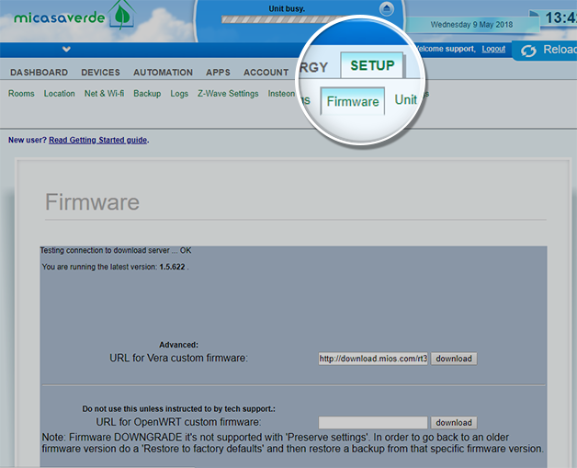Click the Vera custom firmware URL field
Image resolution: width=577 pixels, height=468 pixels.
click(x=373, y=359)
